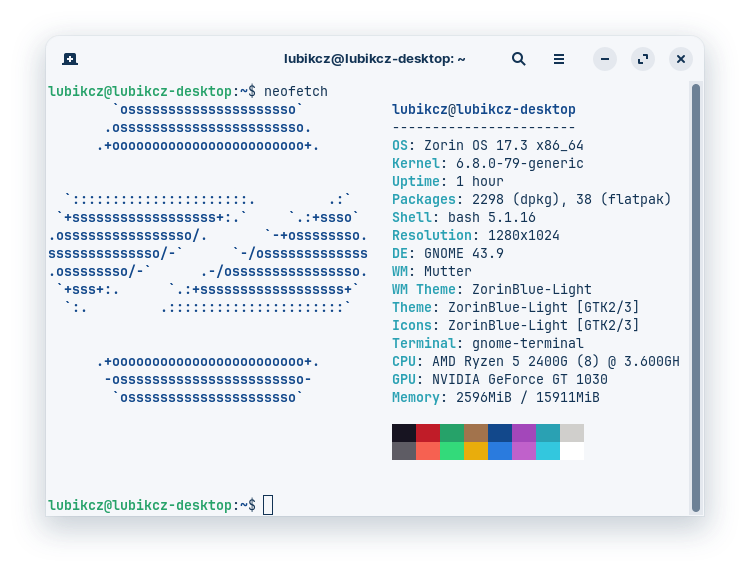Place cursor at the empty bottom prompt

268,505
